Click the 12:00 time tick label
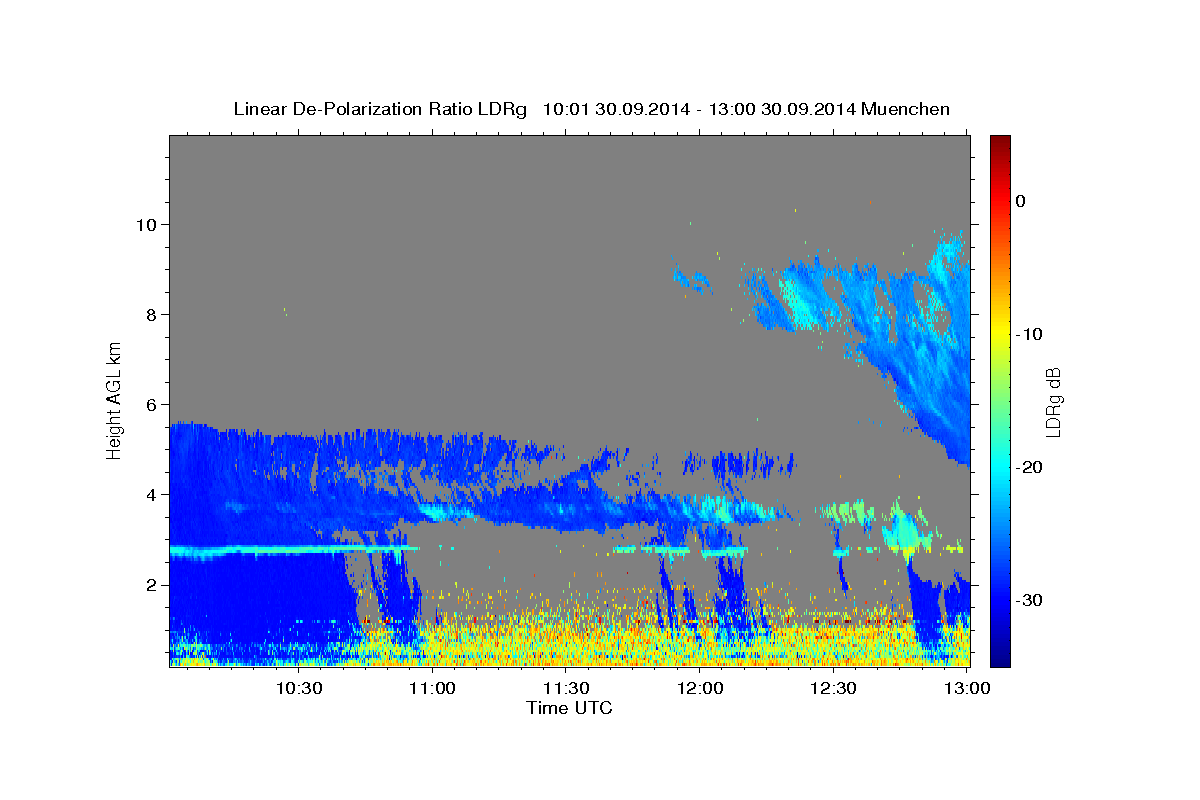Viewport: 1200px width, 800px height. click(700, 688)
